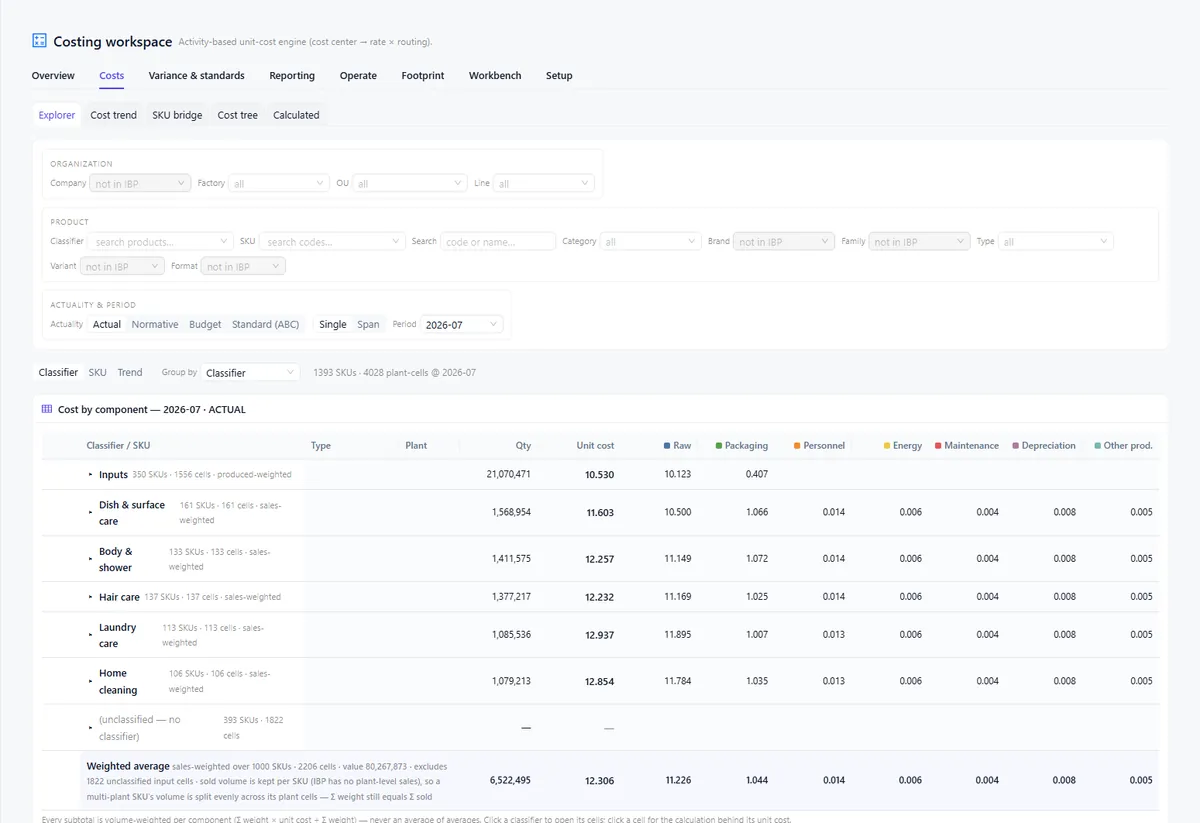
Task: Open the Variant dropdown
Action: pos(122,267)
